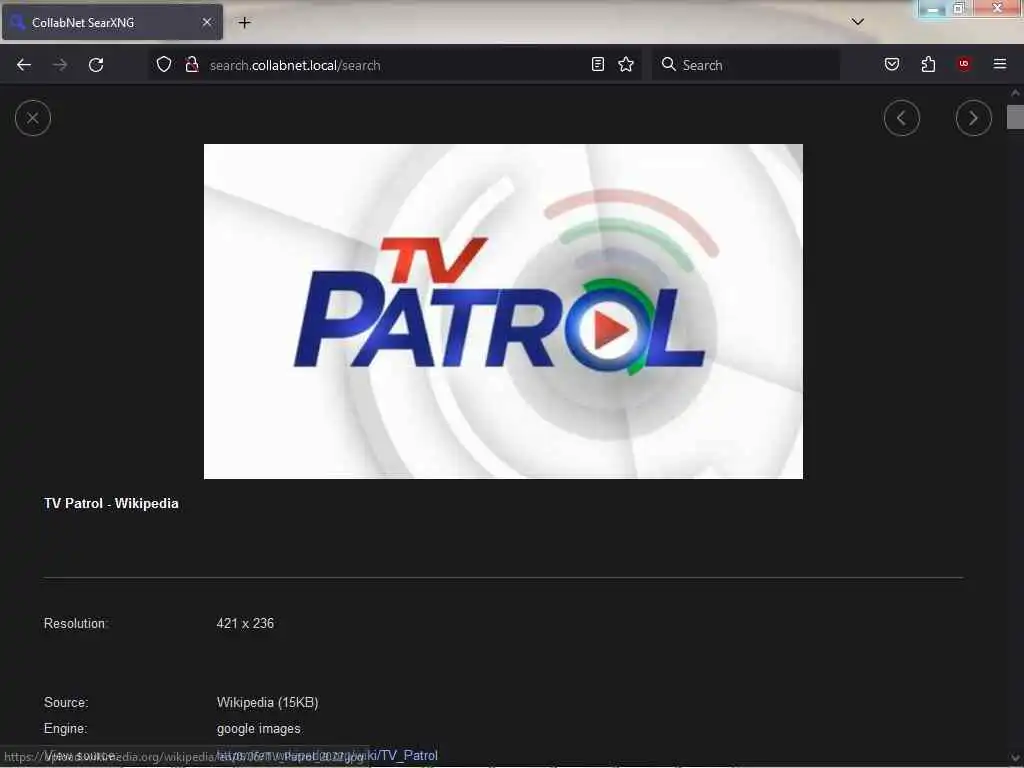Open a new browser tab
Screen dimensions: 1024x768
(x=244, y=23)
